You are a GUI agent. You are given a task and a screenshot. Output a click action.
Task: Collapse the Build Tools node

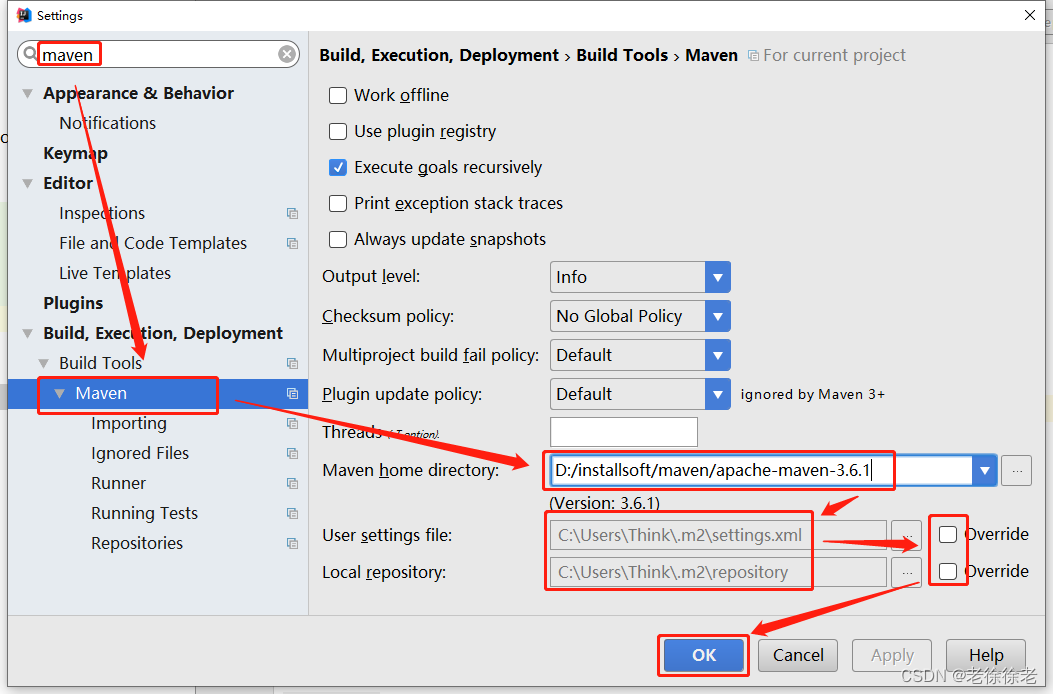coord(44,363)
